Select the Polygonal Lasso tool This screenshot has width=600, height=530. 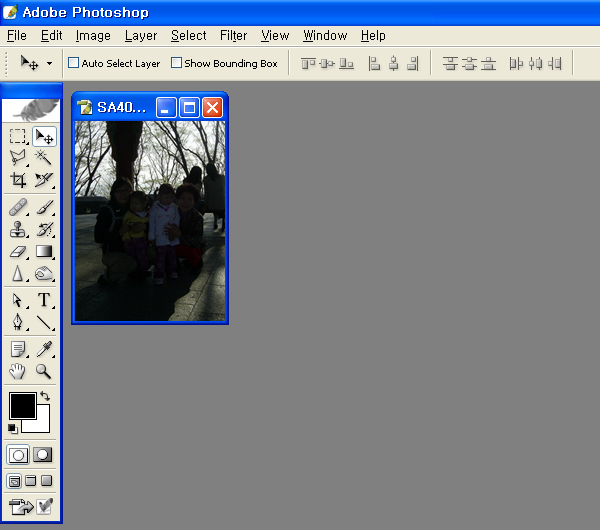pos(18,158)
